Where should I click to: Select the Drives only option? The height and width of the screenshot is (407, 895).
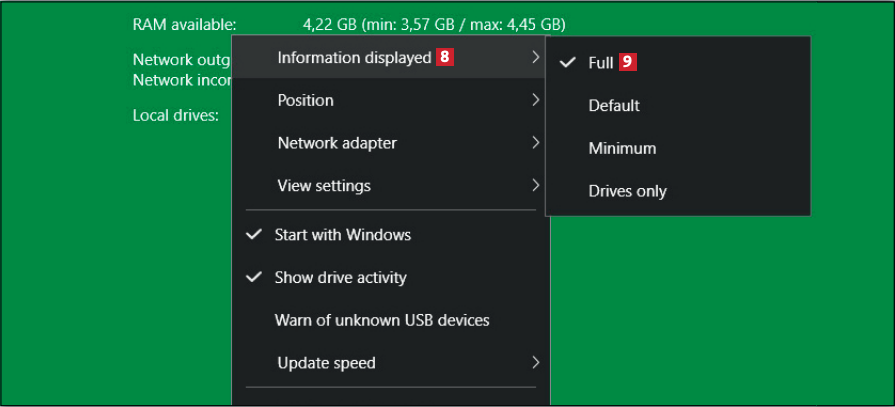pyautogui.click(x=626, y=191)
